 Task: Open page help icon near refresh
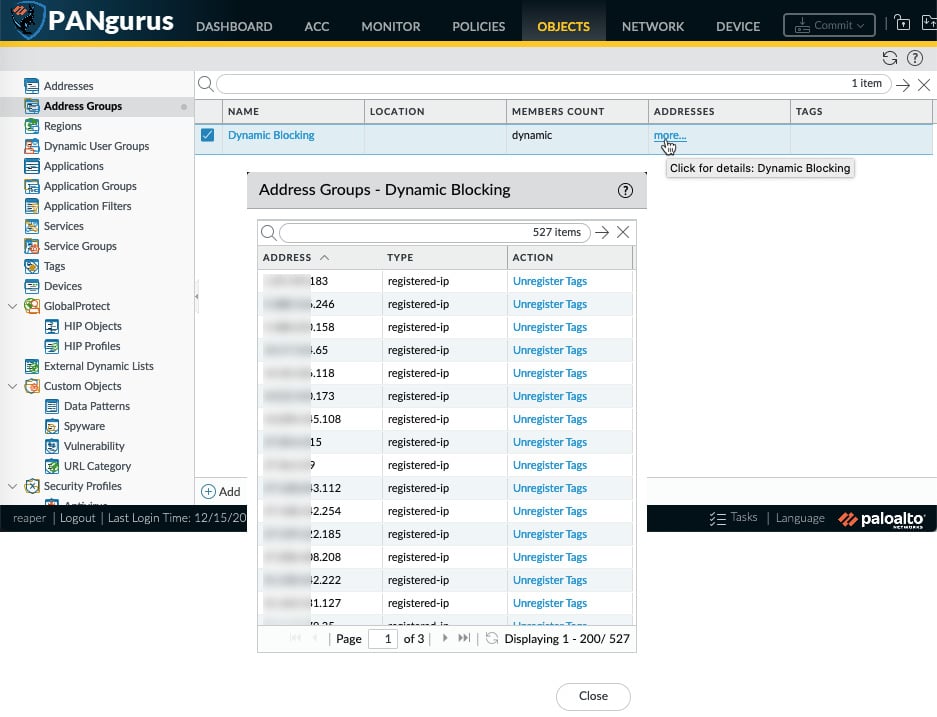pyautogui.click(x=915, y=58)
